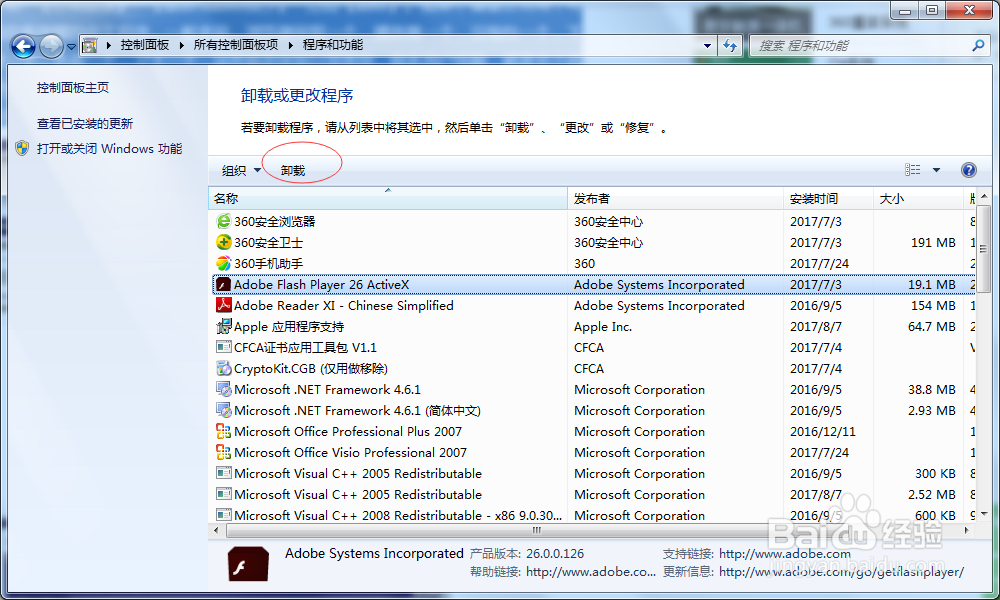Click the 191 MB size cell
The width and height of the screenshot is (1000, 600).
click(x=933, y=242)
